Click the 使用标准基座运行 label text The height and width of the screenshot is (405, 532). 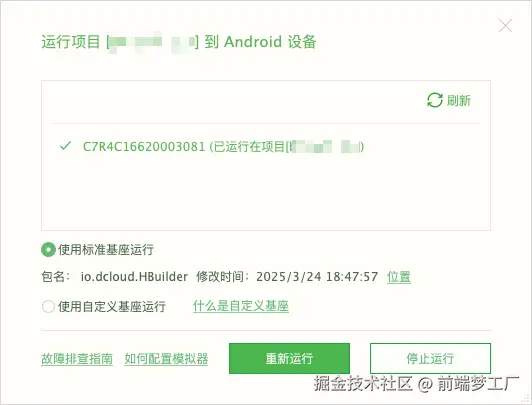pos(106,250)
